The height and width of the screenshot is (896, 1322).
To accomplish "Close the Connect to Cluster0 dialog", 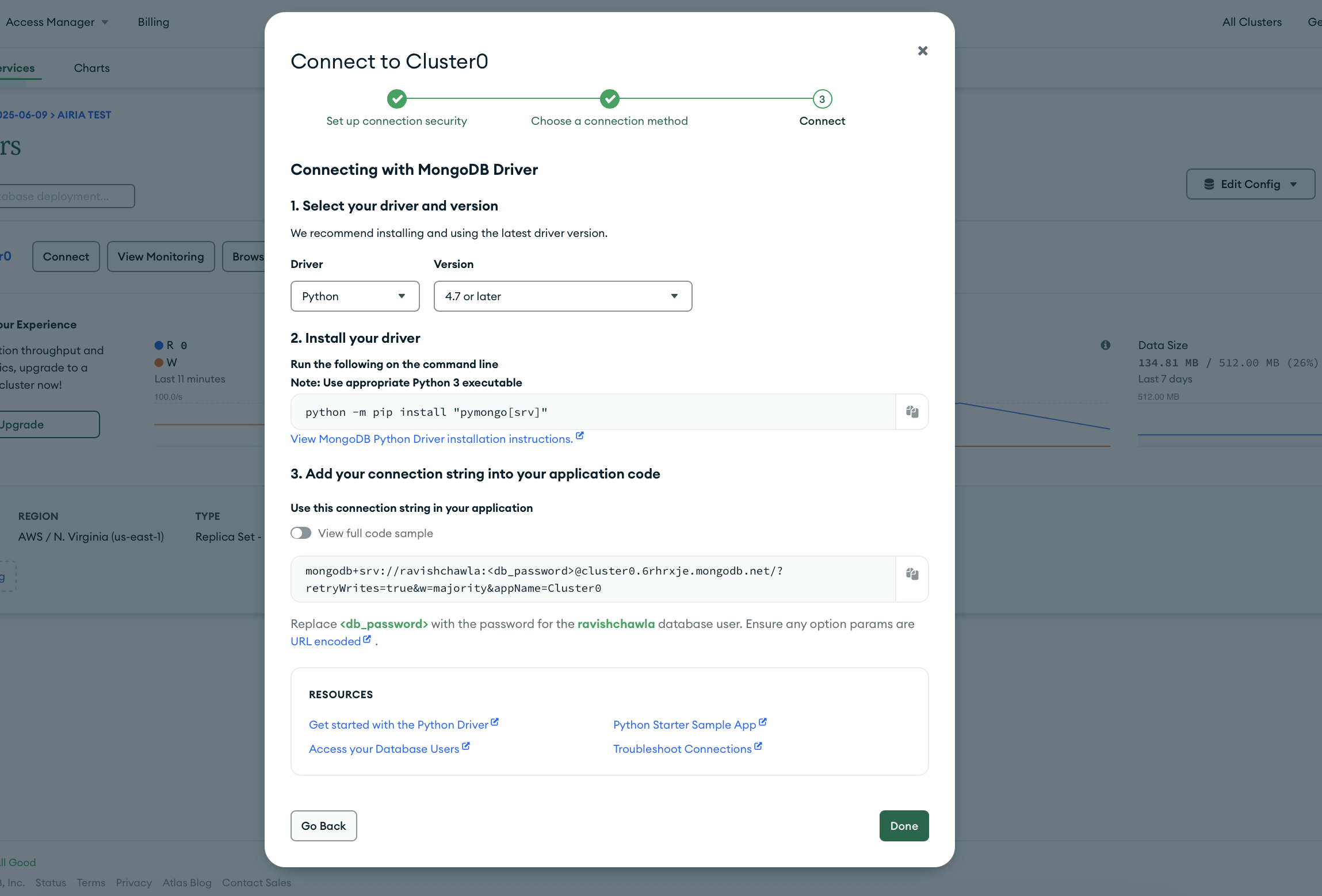I will [923, 51].
